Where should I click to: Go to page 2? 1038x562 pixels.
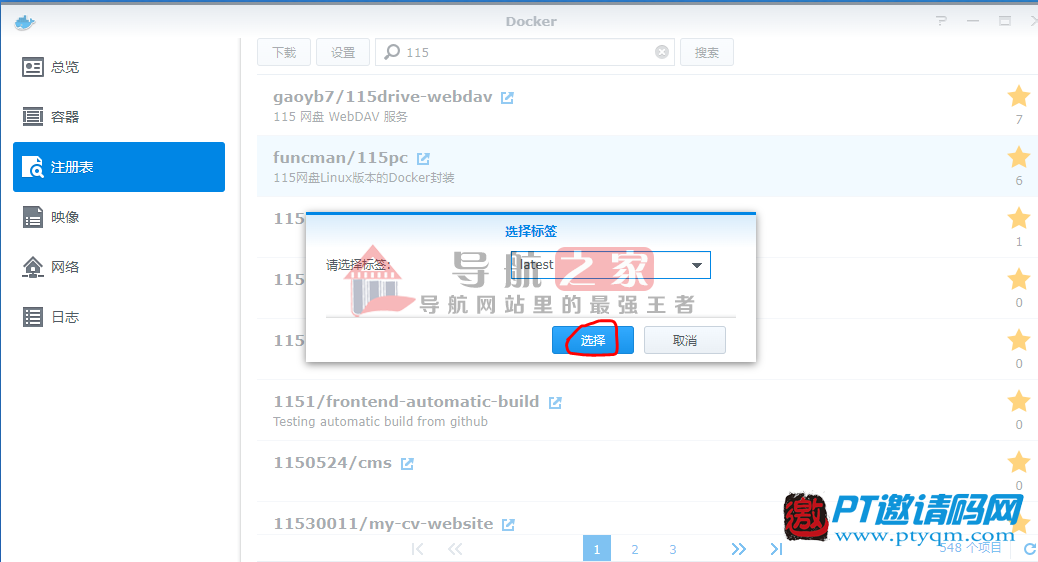[x=634, y=549]
